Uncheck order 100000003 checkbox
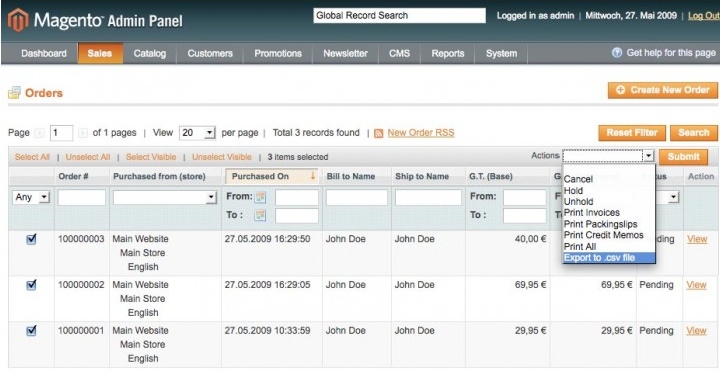720x371 pixels. [31, 239]
